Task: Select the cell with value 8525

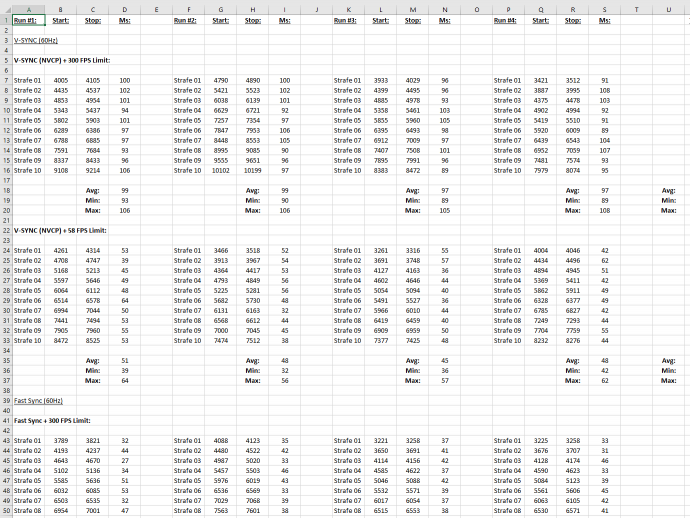Action: coord(92,341)
